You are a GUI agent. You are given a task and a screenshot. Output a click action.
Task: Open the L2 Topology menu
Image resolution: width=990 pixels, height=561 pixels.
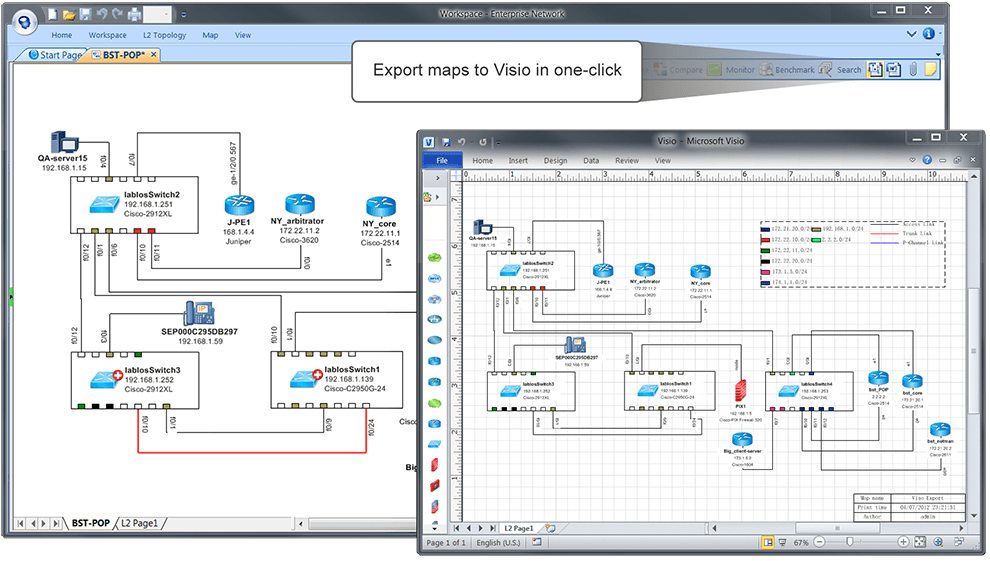point(164,35)
